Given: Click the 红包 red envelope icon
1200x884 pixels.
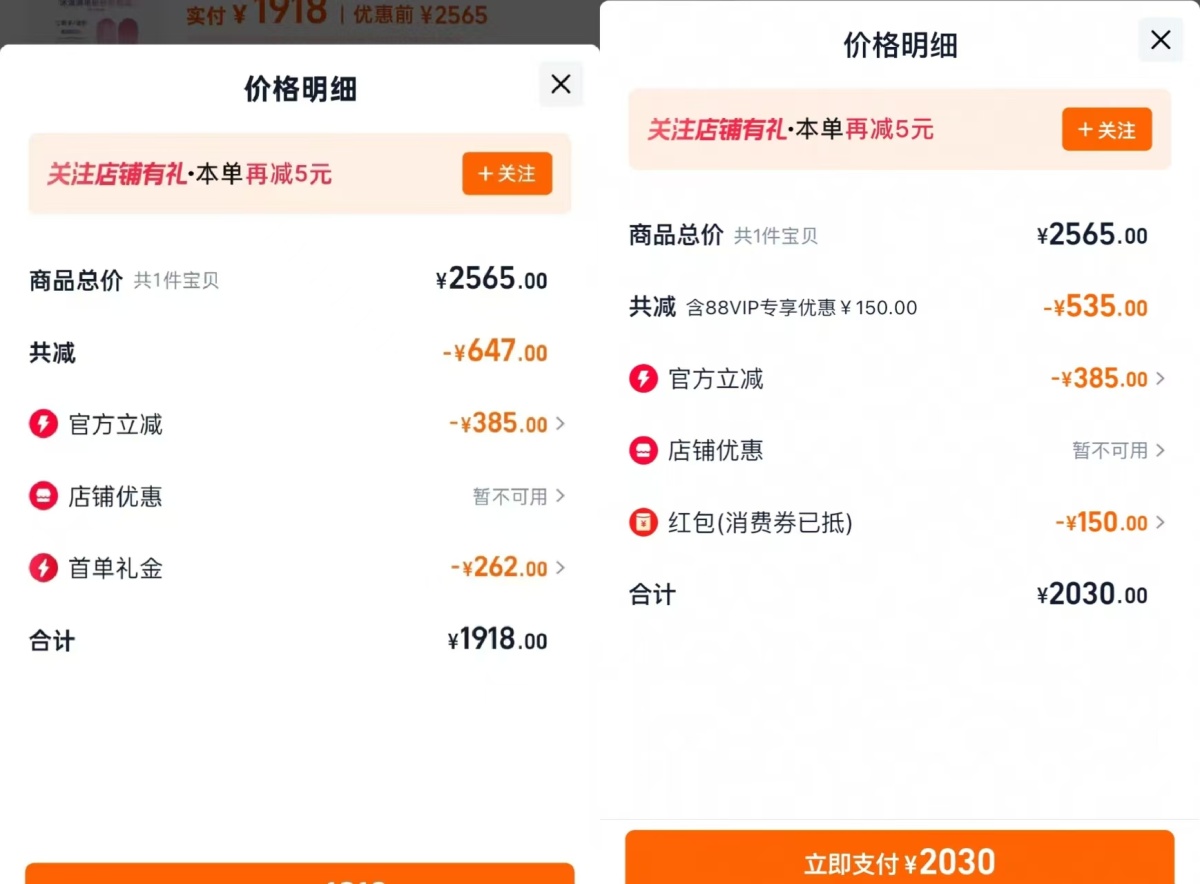Looking at the screenshot, I should tap(643, 522).
